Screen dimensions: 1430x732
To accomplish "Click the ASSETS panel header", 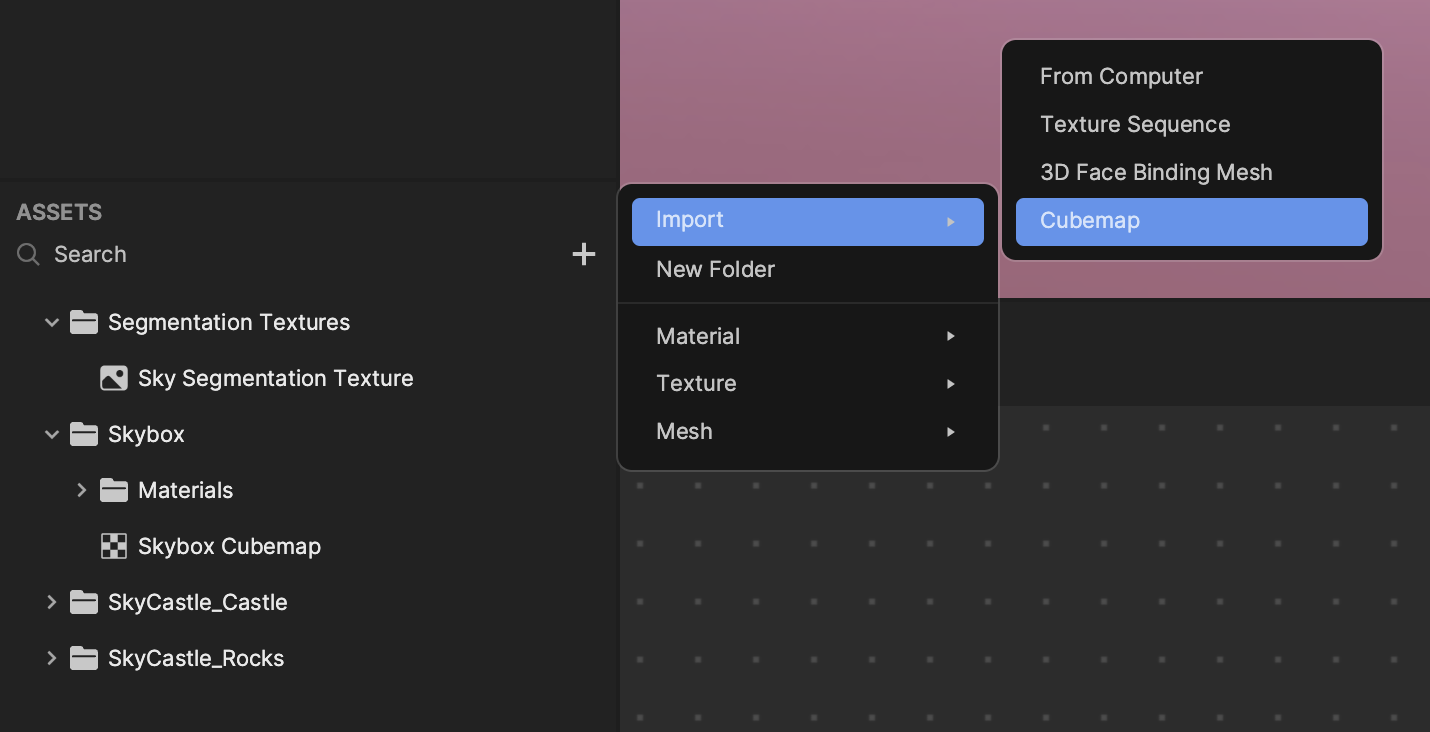I will pos(59,212).
